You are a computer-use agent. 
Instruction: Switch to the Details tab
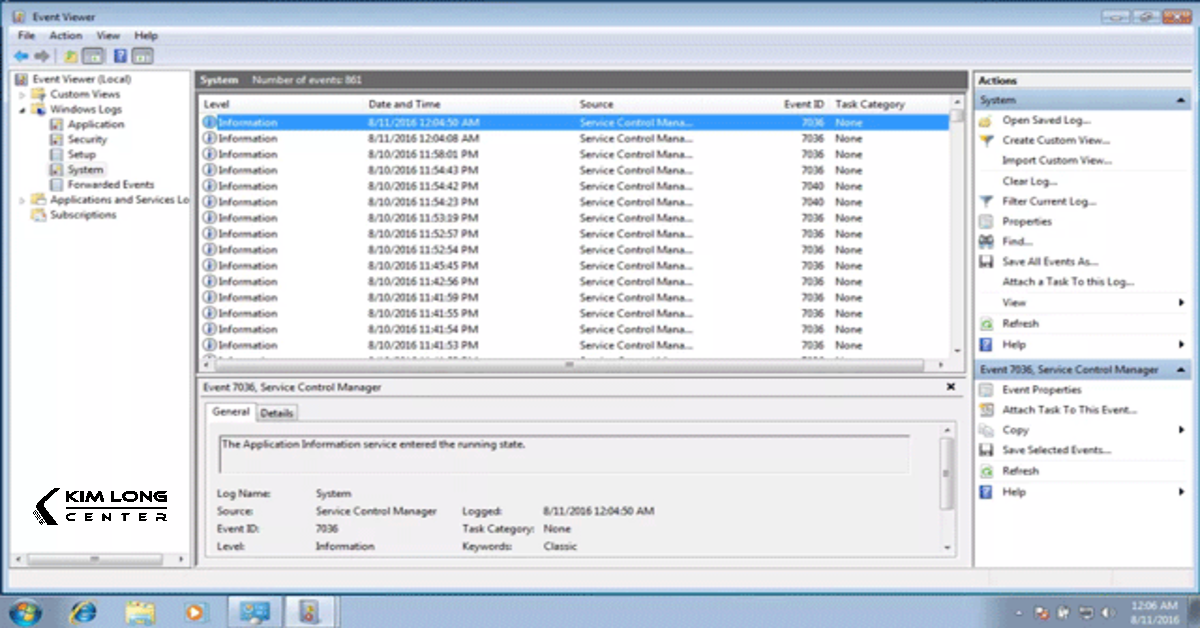coord(277,412)
